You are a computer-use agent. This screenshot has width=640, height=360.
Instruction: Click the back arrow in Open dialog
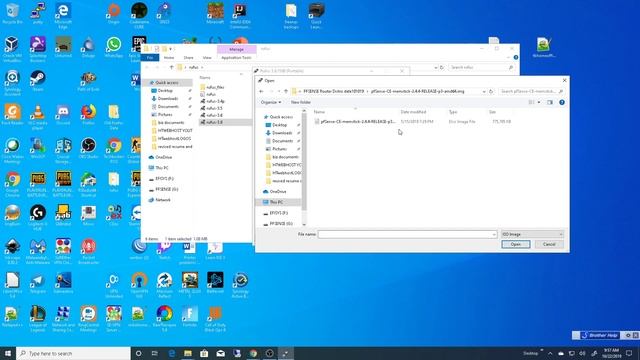click(x=261, y=91)
